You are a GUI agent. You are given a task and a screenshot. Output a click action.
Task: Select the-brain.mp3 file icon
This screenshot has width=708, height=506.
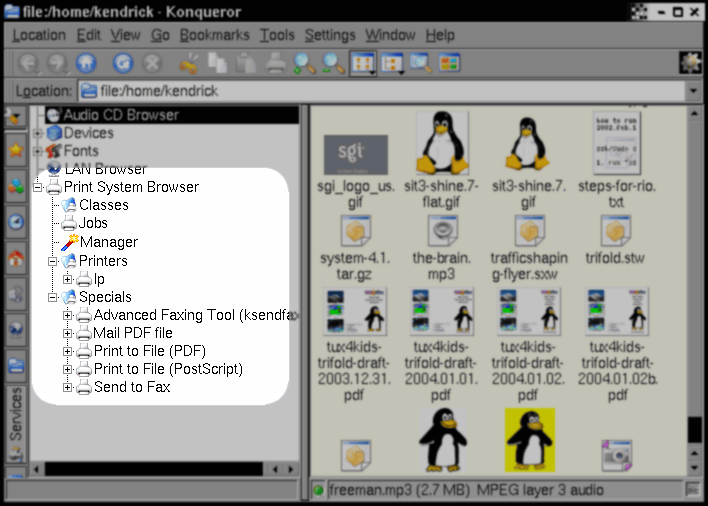tap(442, 231)
